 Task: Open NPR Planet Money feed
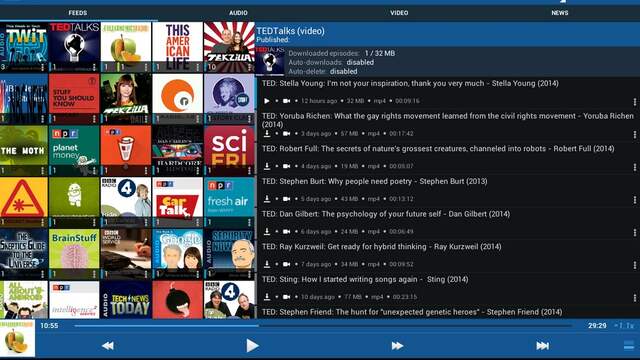(74, 150)
